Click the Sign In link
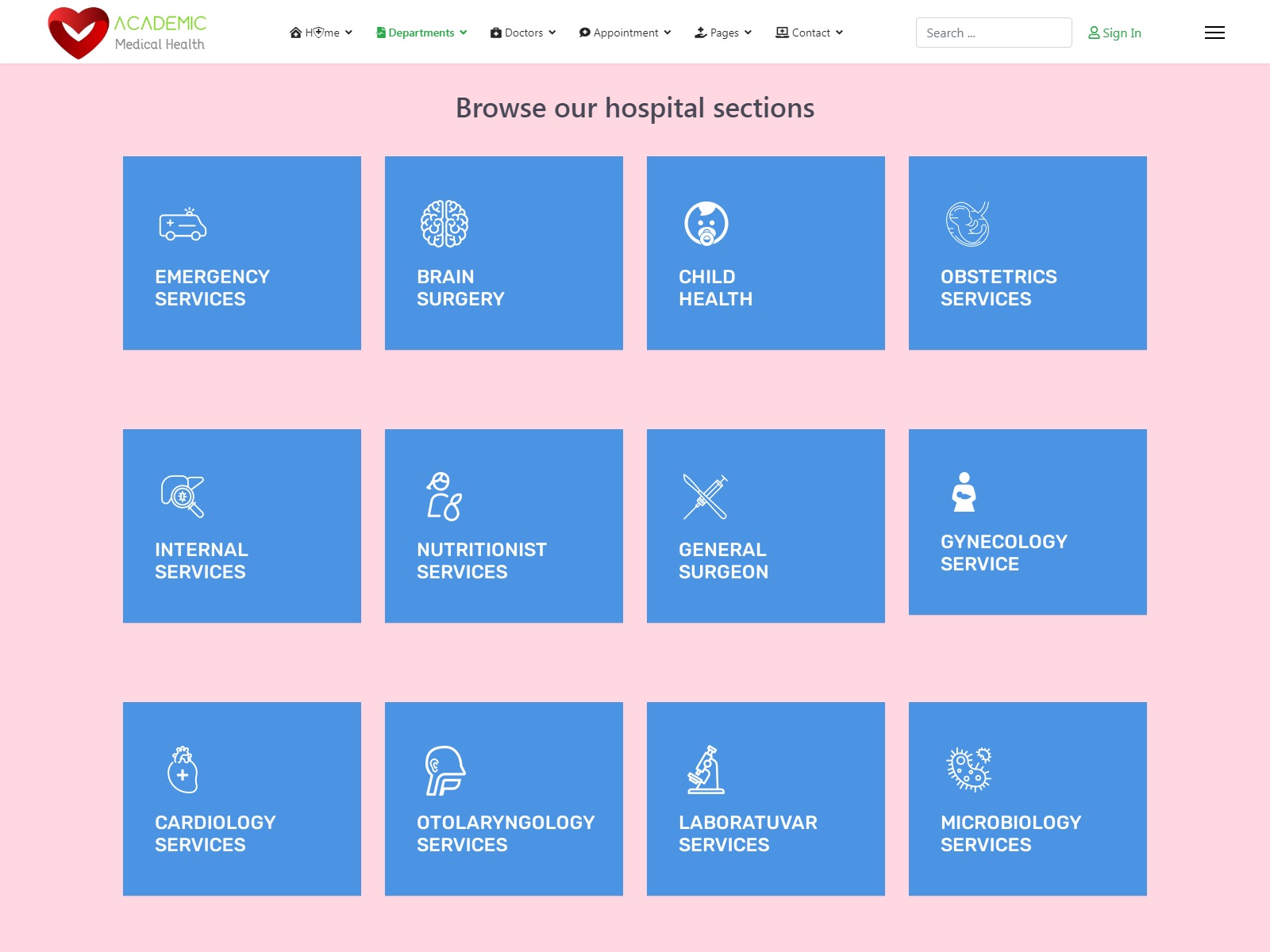 click(1114, 33)
